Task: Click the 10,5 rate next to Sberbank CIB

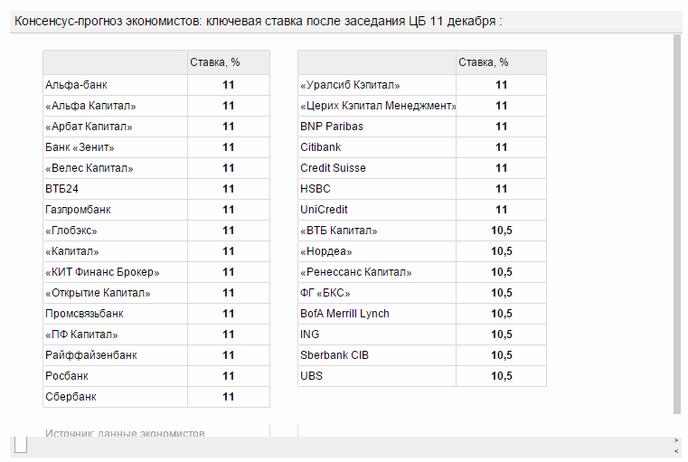Action: (502, 355)
